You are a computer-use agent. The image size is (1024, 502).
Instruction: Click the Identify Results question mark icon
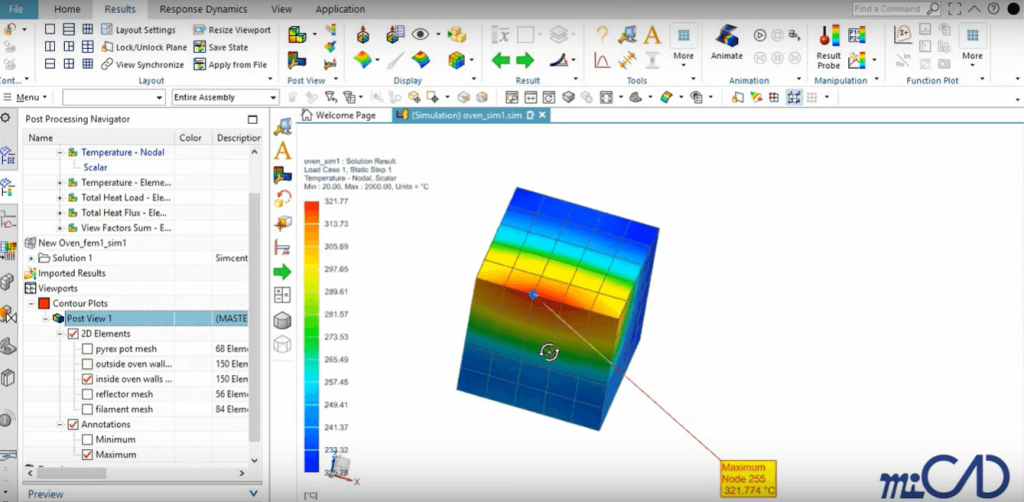(602, 35)
